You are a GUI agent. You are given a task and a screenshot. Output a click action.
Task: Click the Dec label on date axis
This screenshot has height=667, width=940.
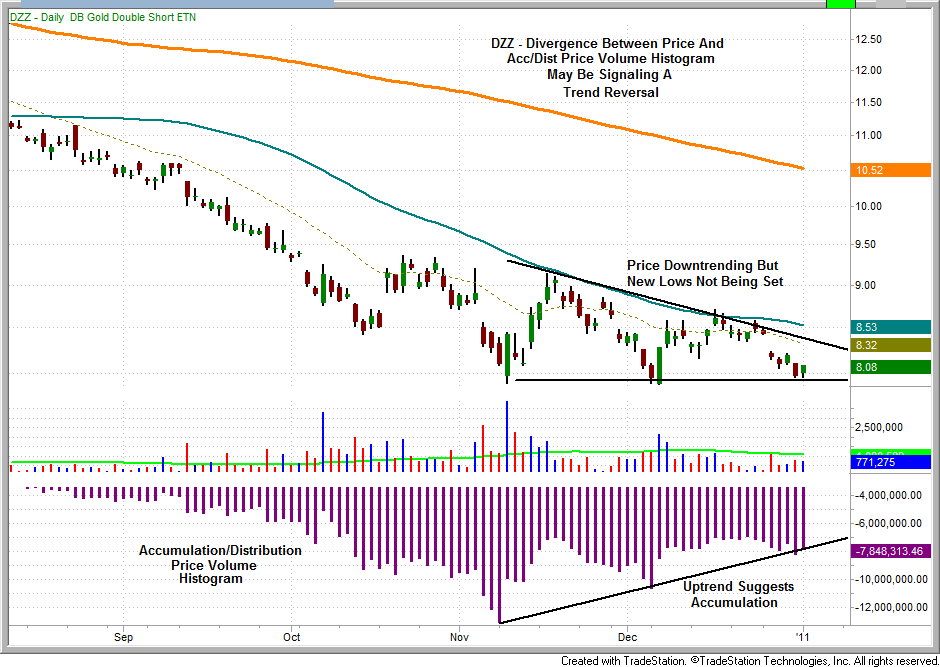pyautogui.click(x=627, y=637)
